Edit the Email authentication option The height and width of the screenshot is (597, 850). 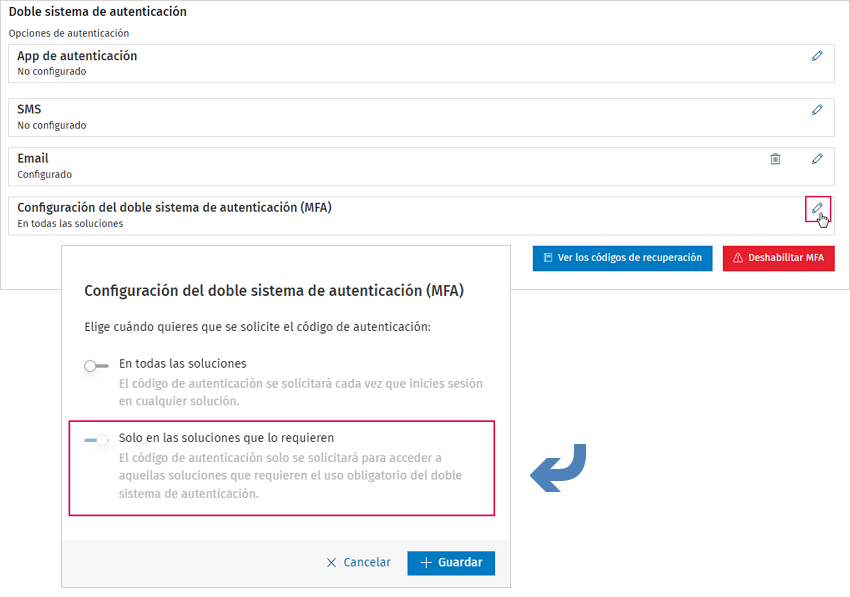(x=817, y=159)
